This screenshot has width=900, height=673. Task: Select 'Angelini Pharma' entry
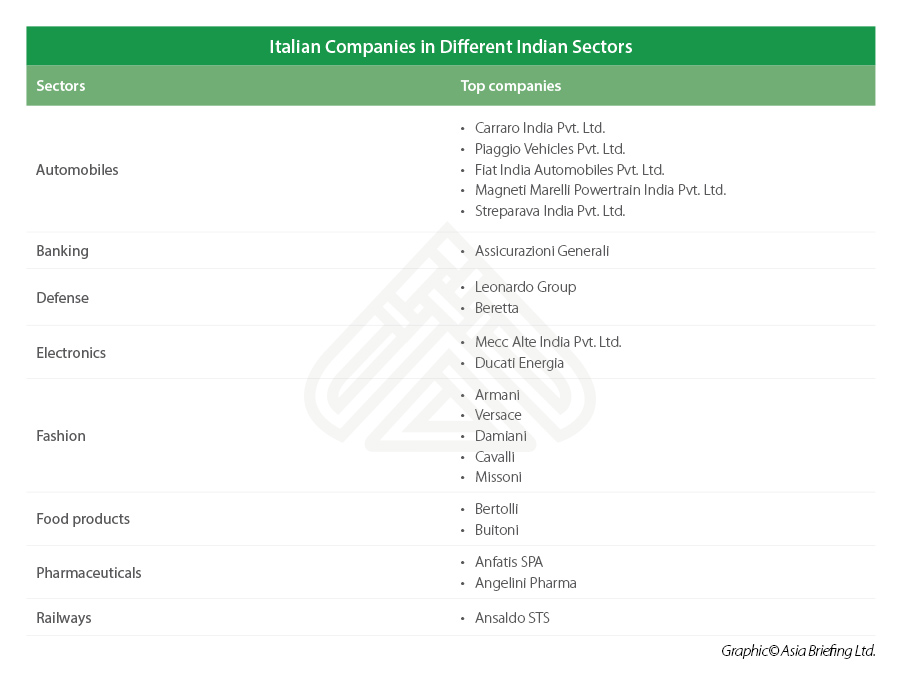pos(525,583)
